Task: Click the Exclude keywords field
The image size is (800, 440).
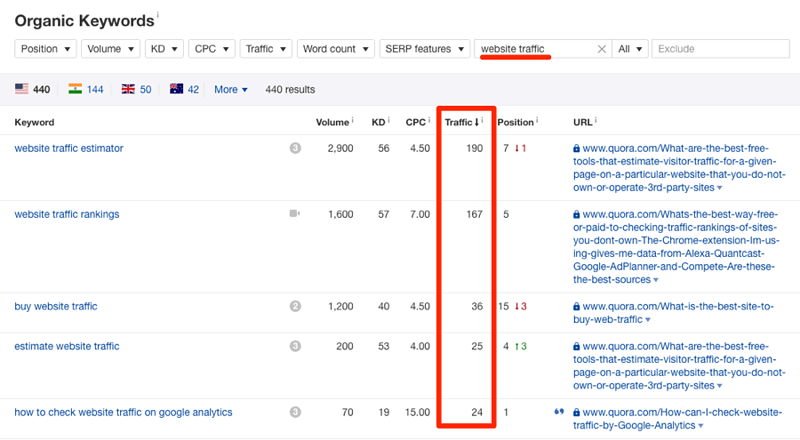Action: (720, 49)
